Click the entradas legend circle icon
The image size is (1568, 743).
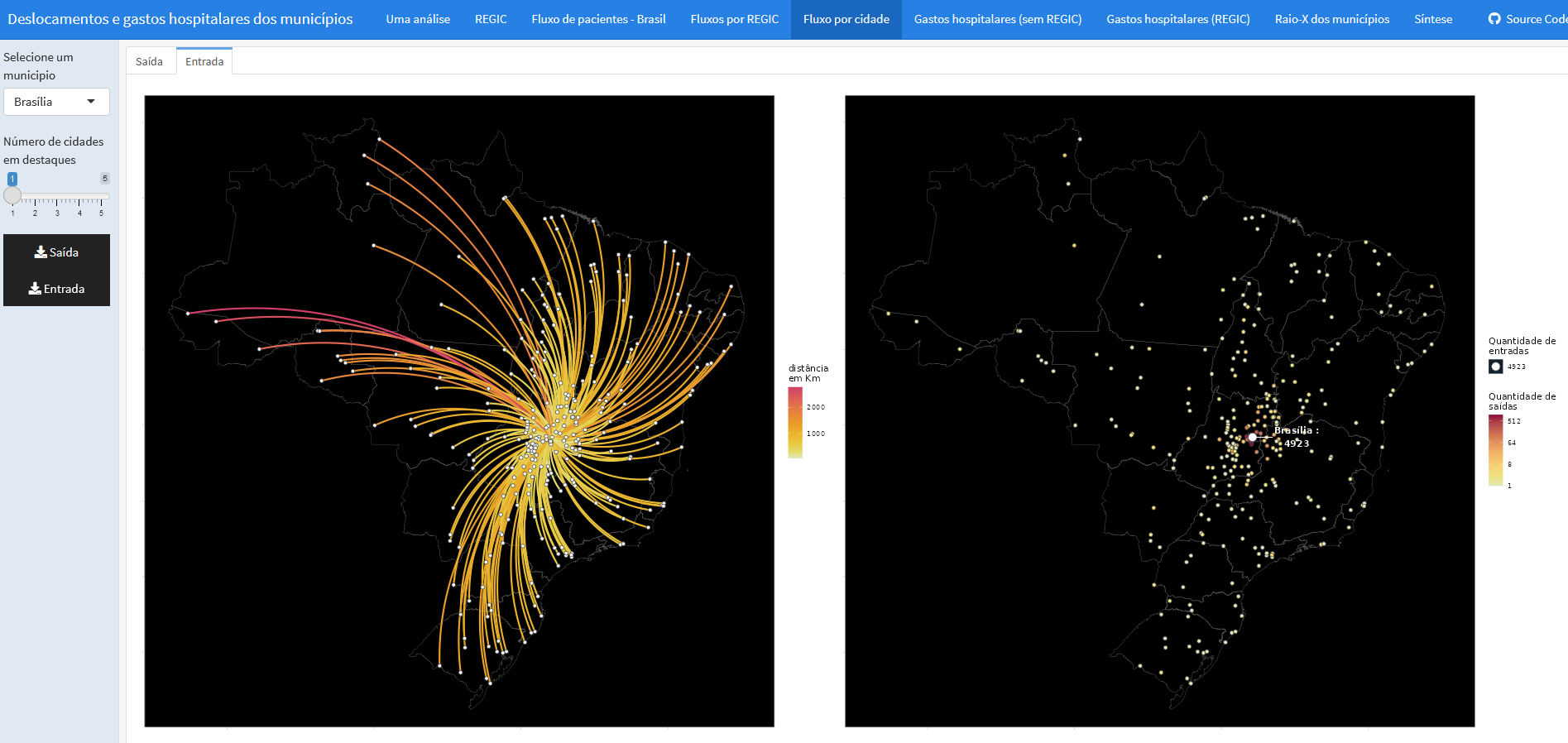(x=1496, y=367)
